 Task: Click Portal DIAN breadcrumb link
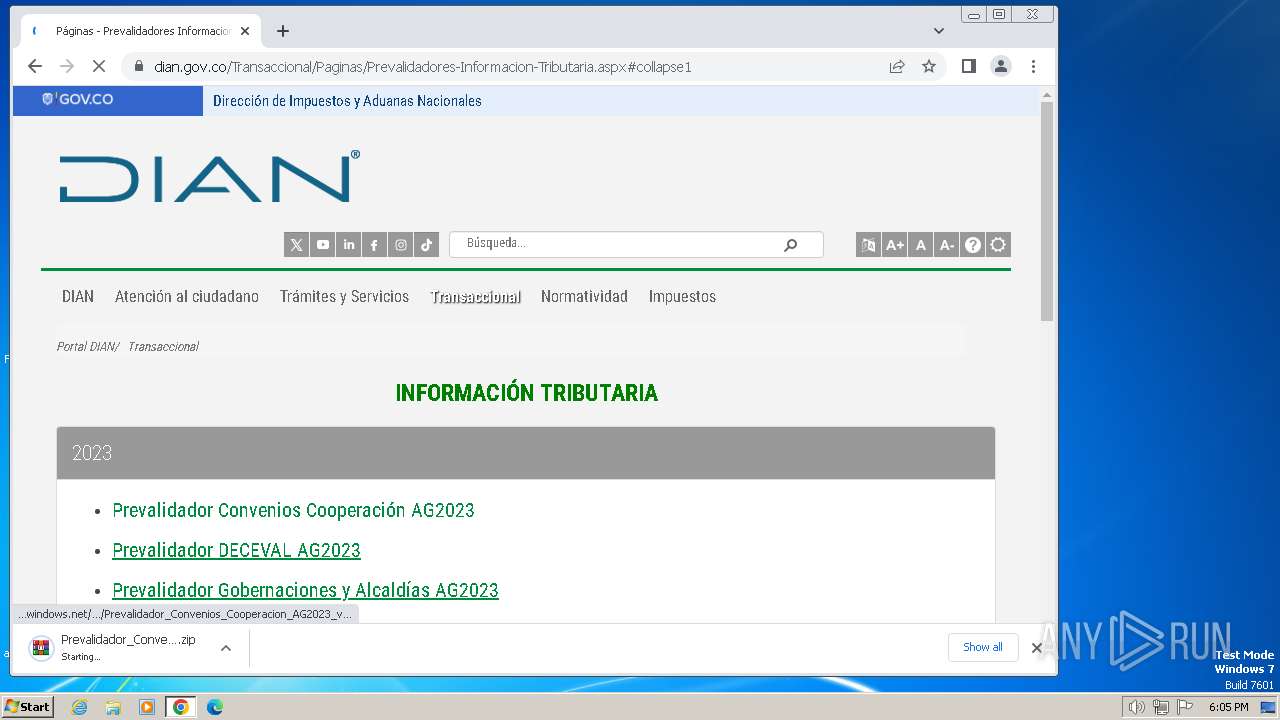pos(86,346)
